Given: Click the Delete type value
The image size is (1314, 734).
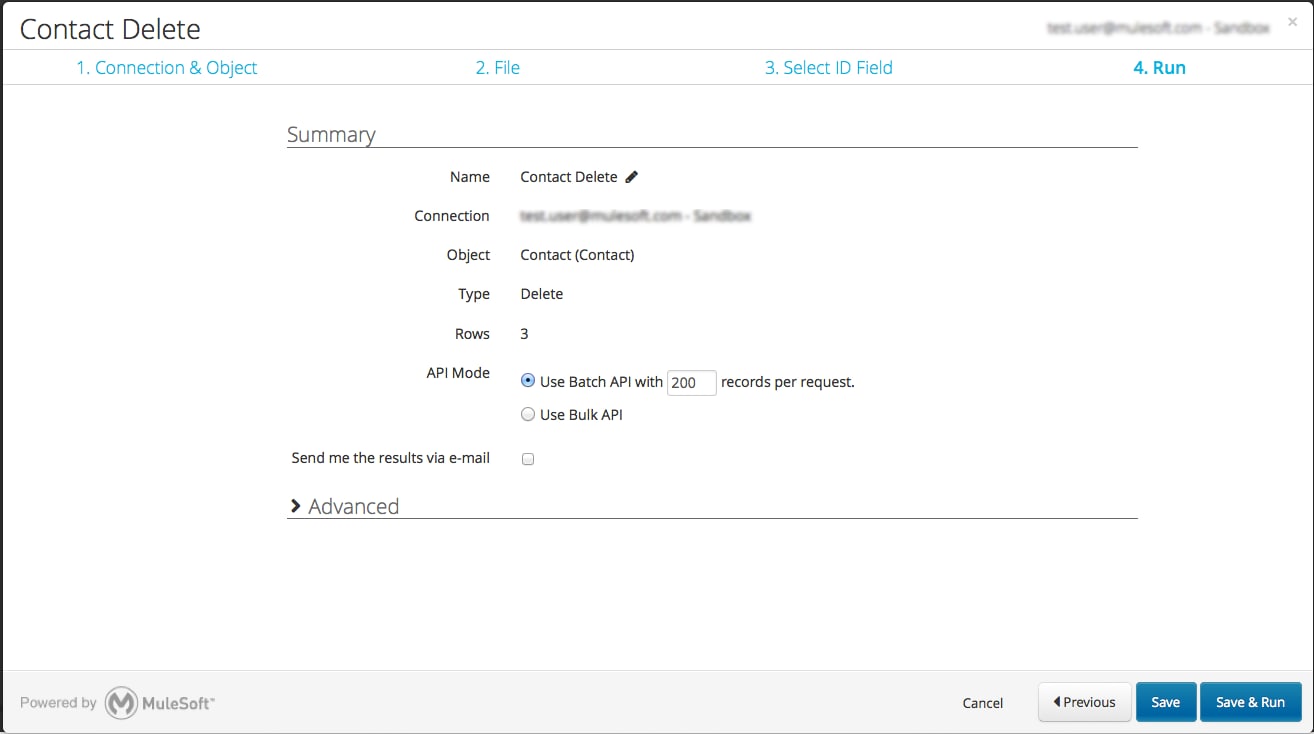Looking at the screenshot, I should tap(542, 294).
